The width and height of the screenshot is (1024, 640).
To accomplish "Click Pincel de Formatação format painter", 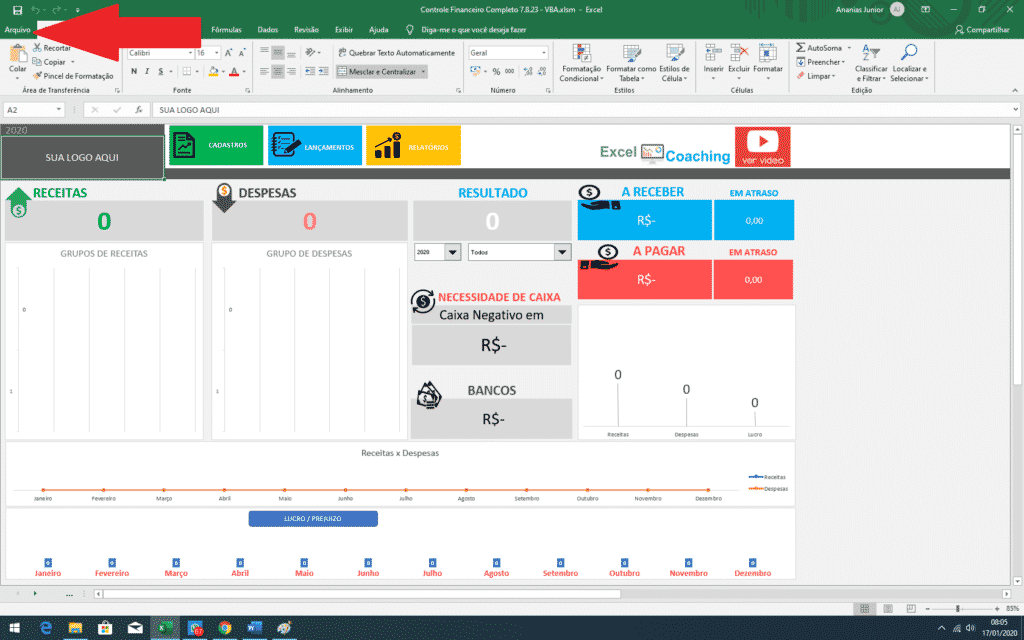I will 73,76.
